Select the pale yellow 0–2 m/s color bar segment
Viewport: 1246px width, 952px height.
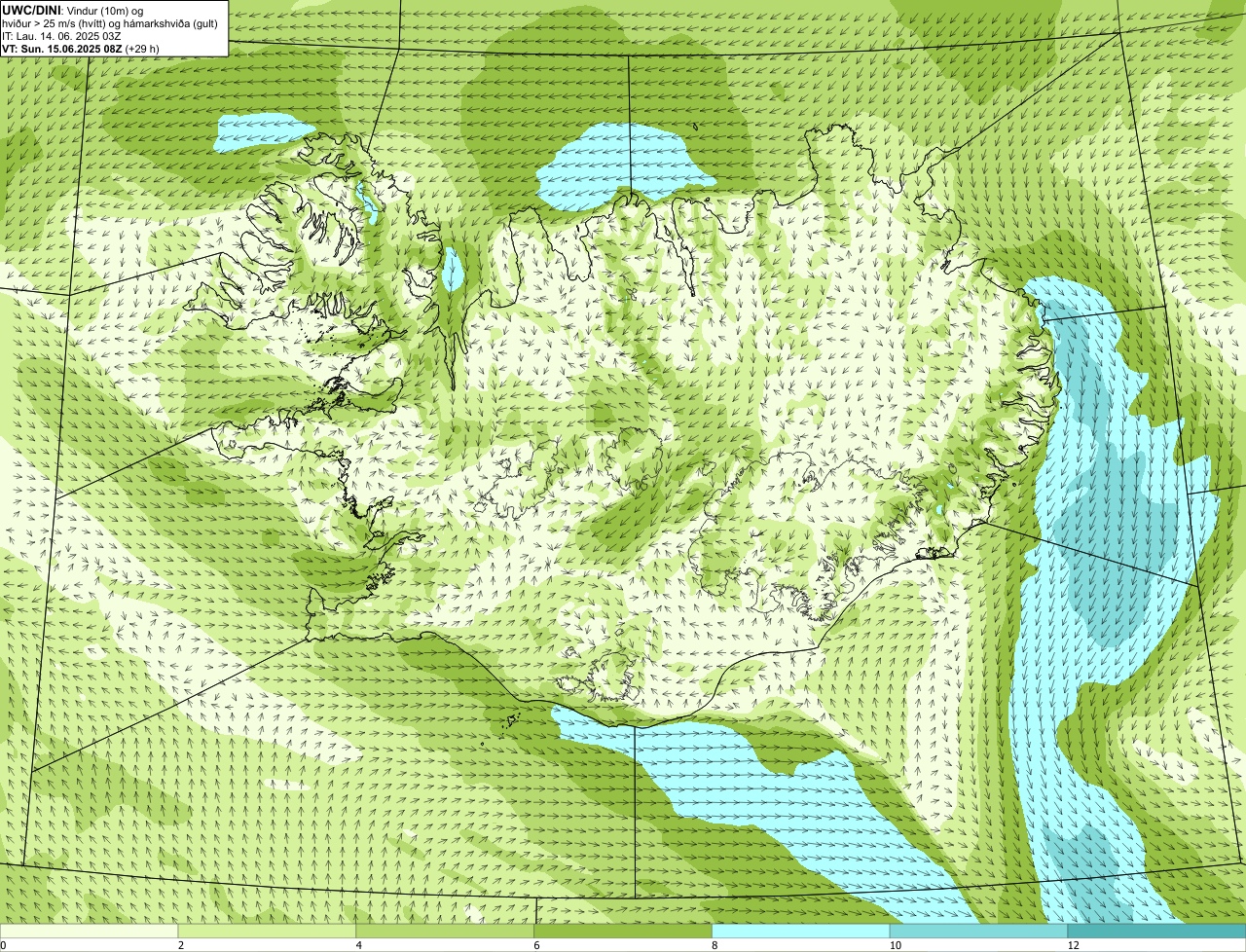point(89,931)
